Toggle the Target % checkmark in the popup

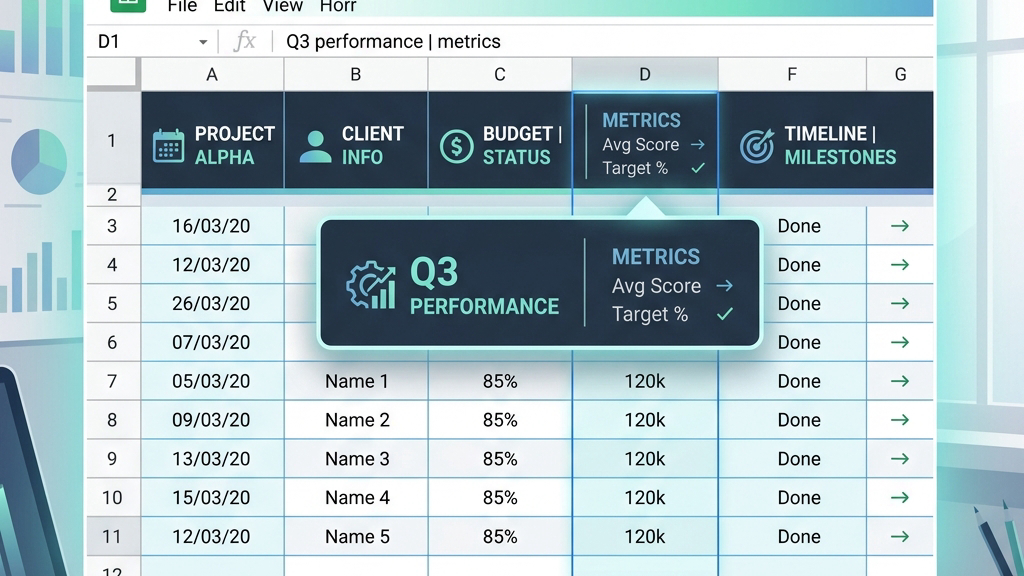pos(725,314)
